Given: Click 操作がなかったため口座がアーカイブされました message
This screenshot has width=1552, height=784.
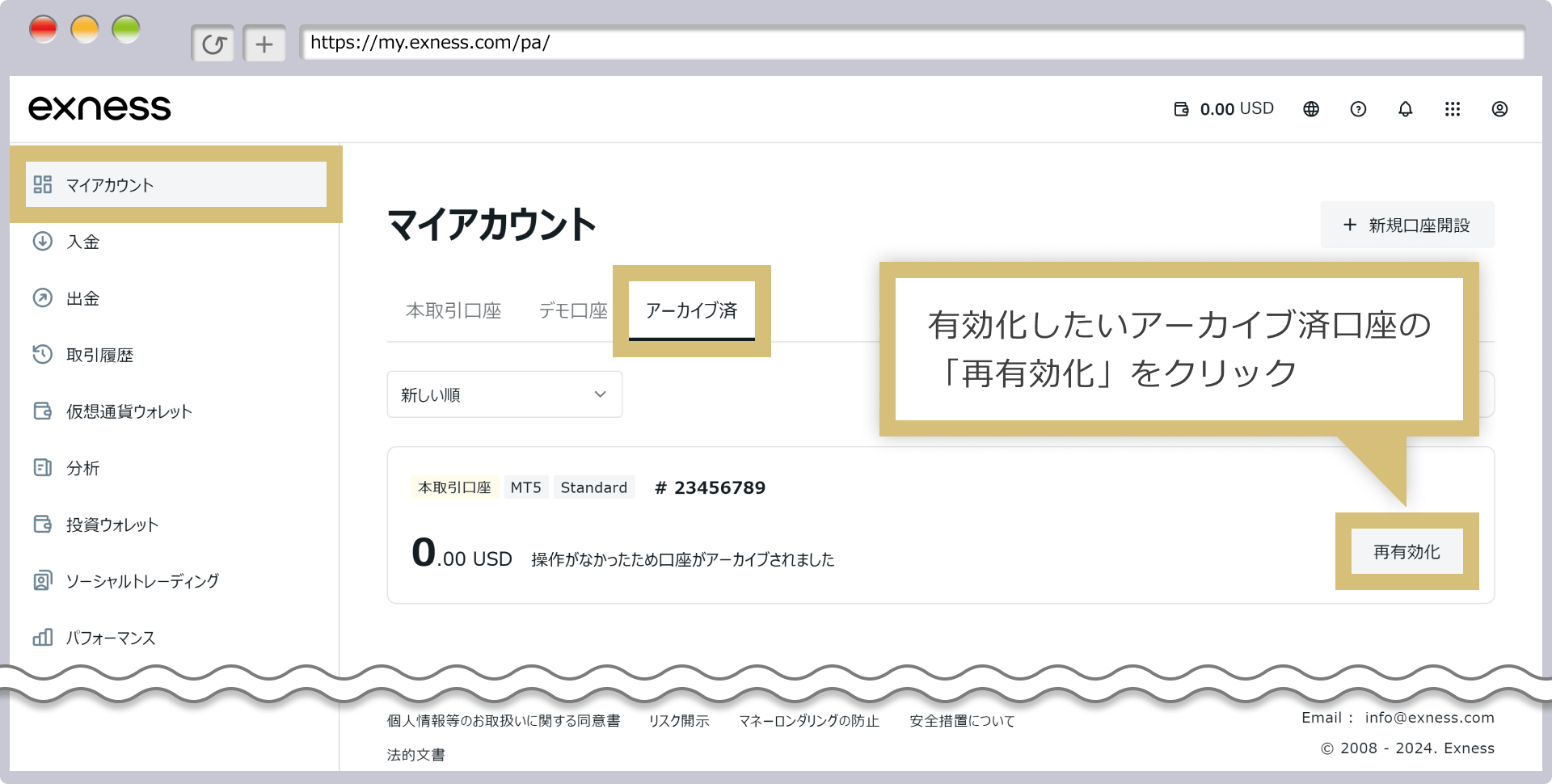Looking at the screenshot, I should (683, 559).
